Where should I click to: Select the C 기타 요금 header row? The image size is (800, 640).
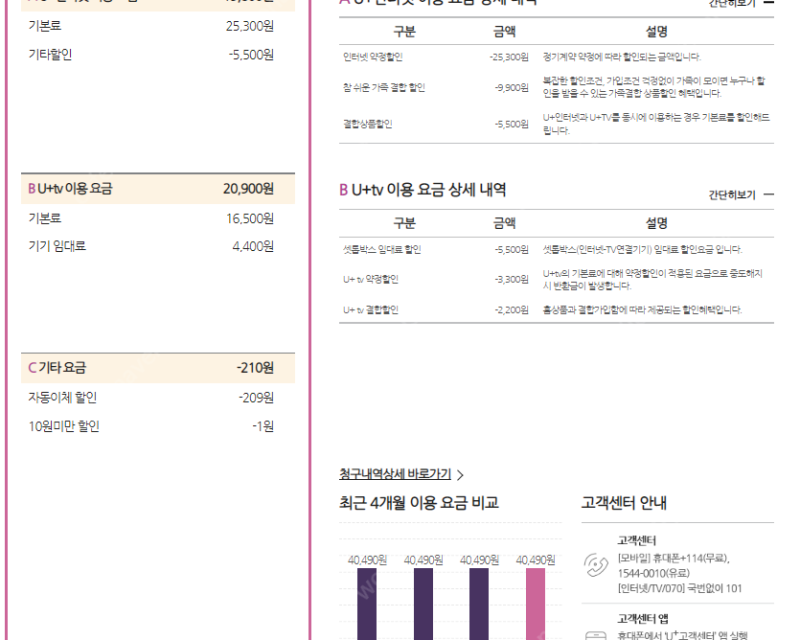point(158,368)
